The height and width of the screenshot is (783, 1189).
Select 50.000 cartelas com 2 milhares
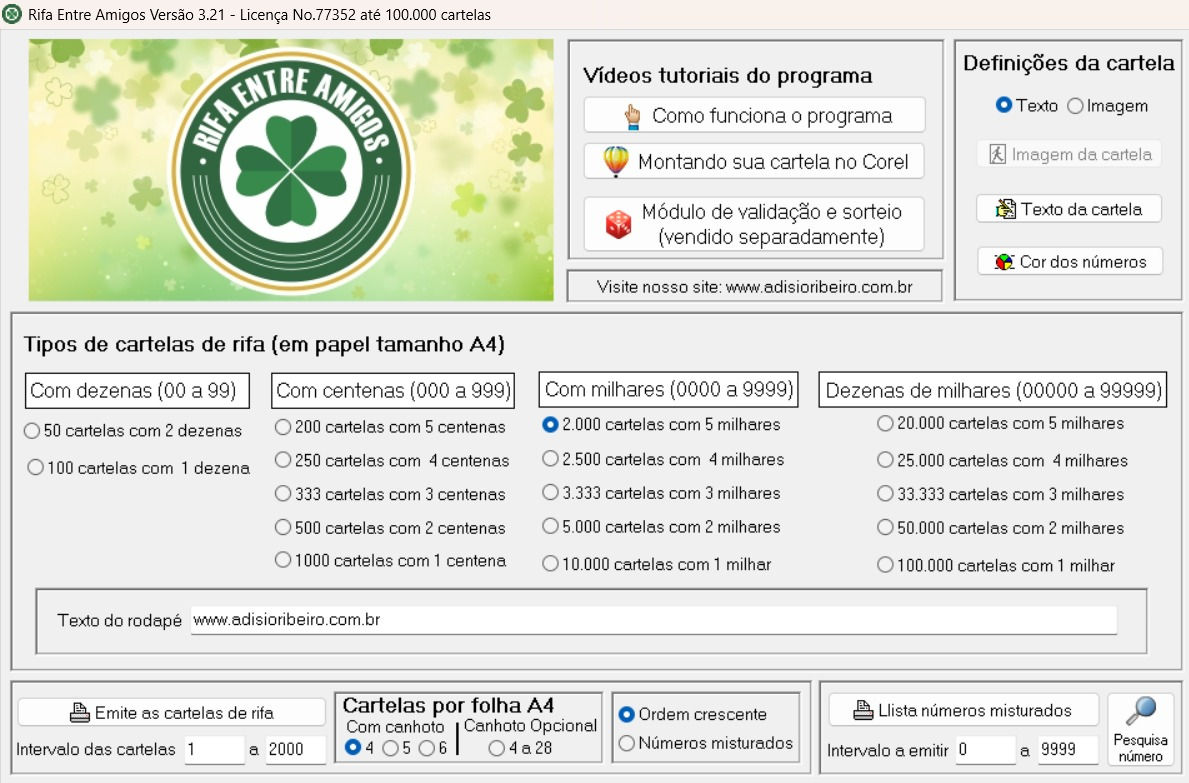[x=885, y=528]
